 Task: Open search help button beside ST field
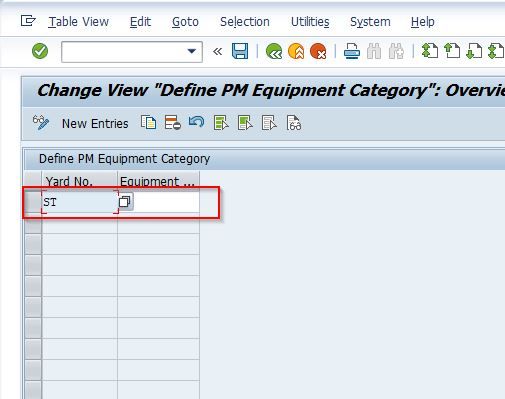(126, 202)
